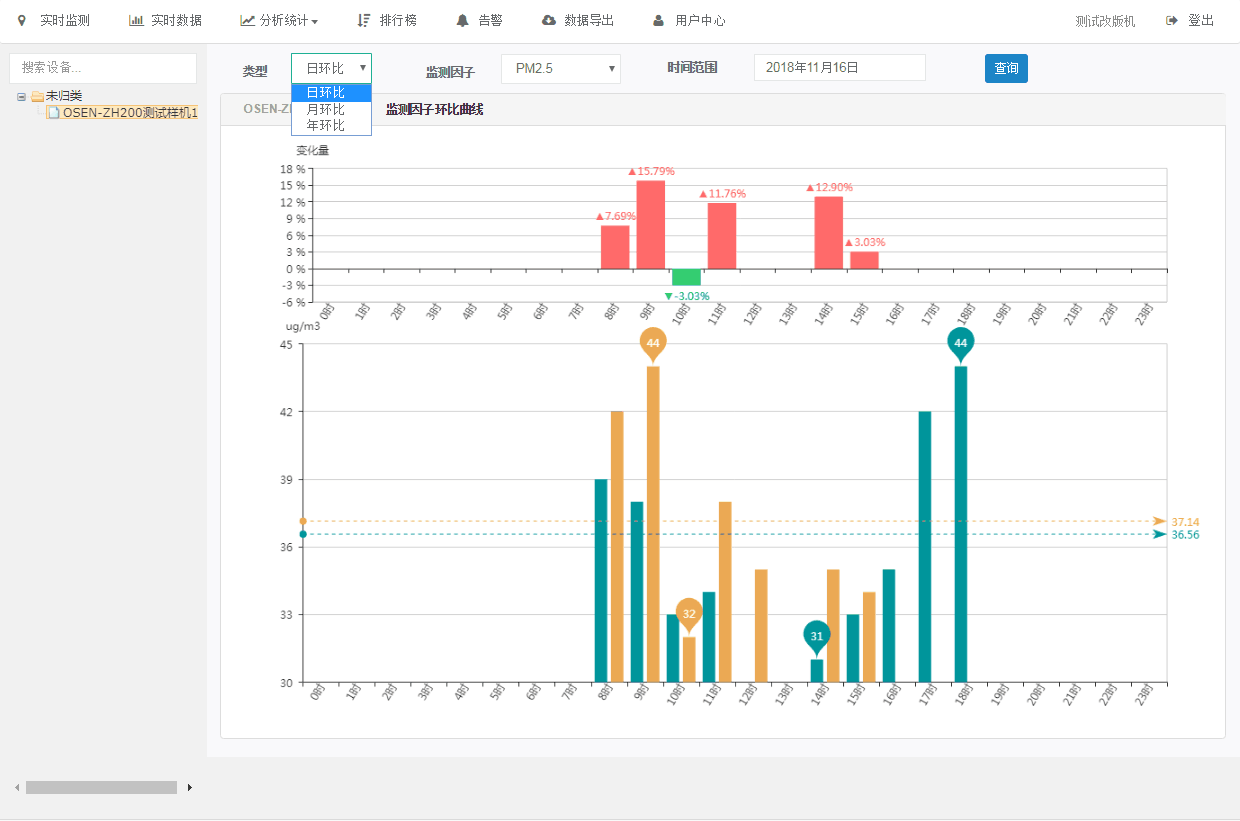Image resolution: width=1240 pixels, height=821 pixels.
Task: Click the 时间范围 date input field
Action: (x=839, y=68)
